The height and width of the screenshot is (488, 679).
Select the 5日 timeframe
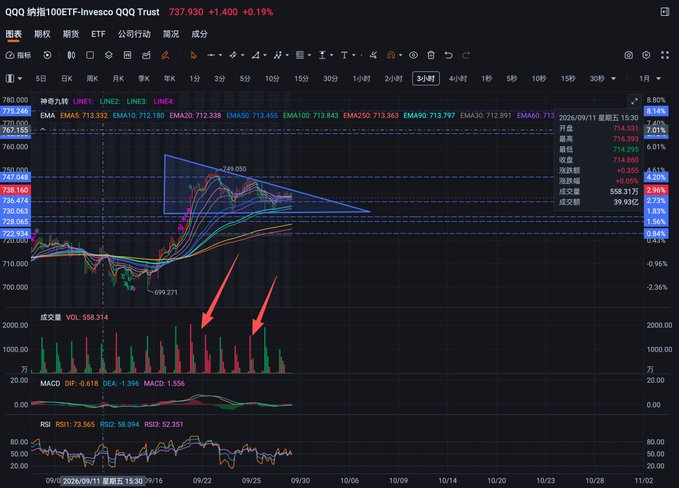click(x=41, y=78)
